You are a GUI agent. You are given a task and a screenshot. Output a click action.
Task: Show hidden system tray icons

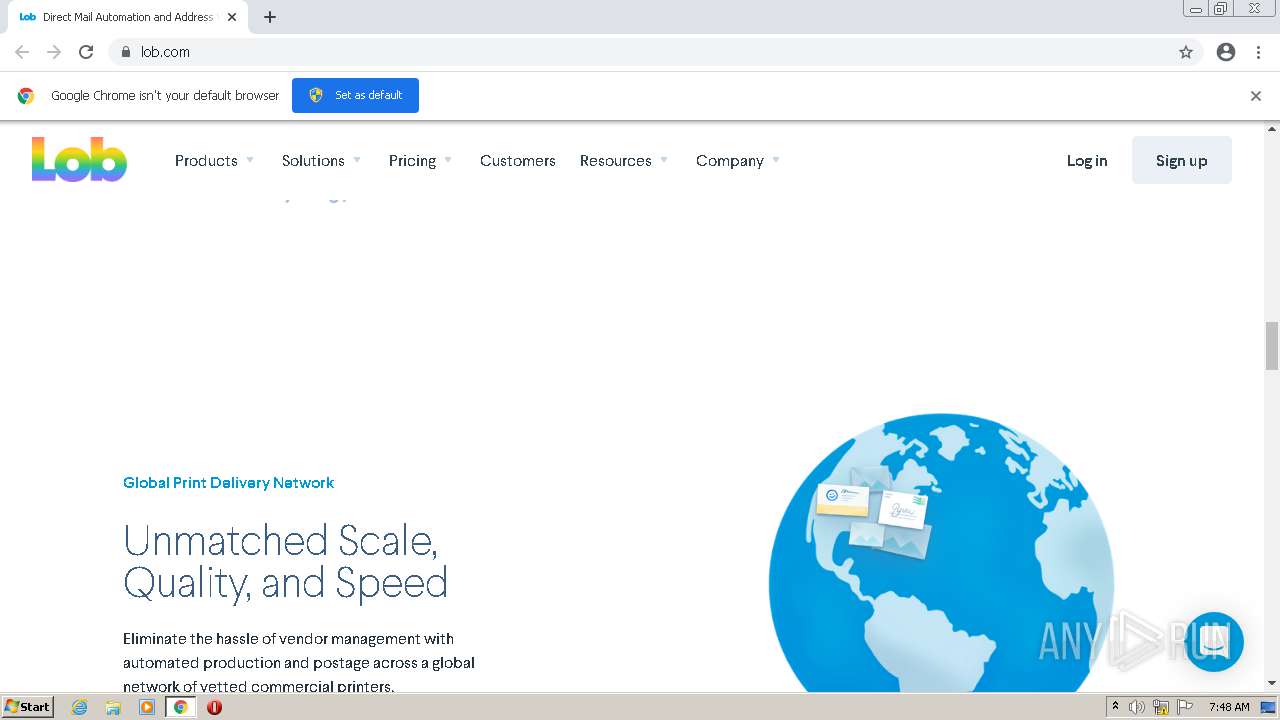(x=1116, y=707)
